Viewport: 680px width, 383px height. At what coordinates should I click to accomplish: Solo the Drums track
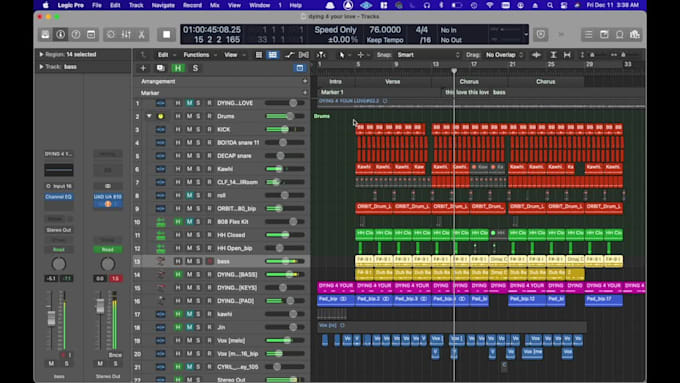click(x=198, y=116)
